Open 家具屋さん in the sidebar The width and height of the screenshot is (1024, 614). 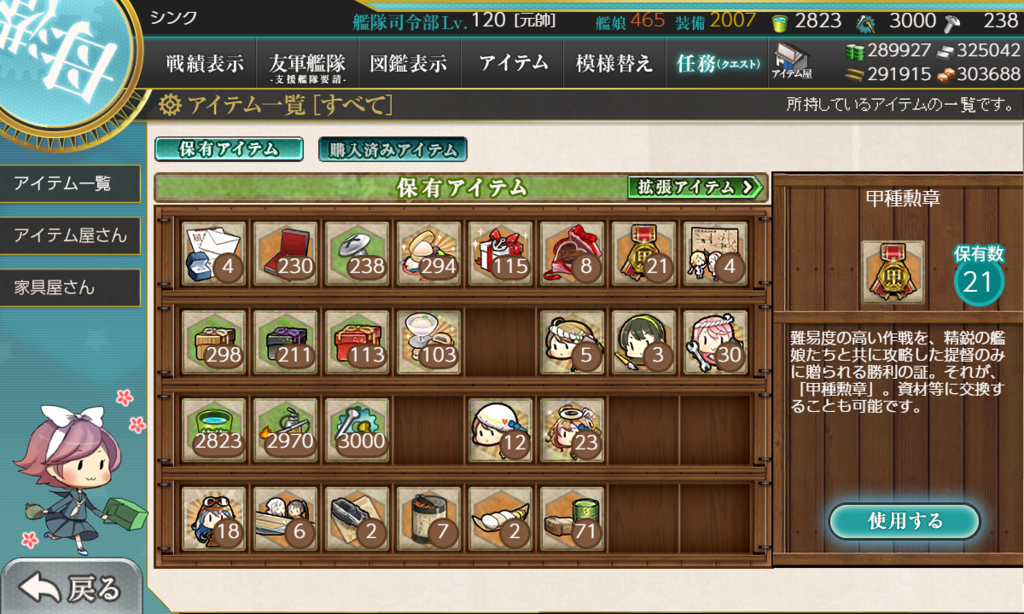70,287
